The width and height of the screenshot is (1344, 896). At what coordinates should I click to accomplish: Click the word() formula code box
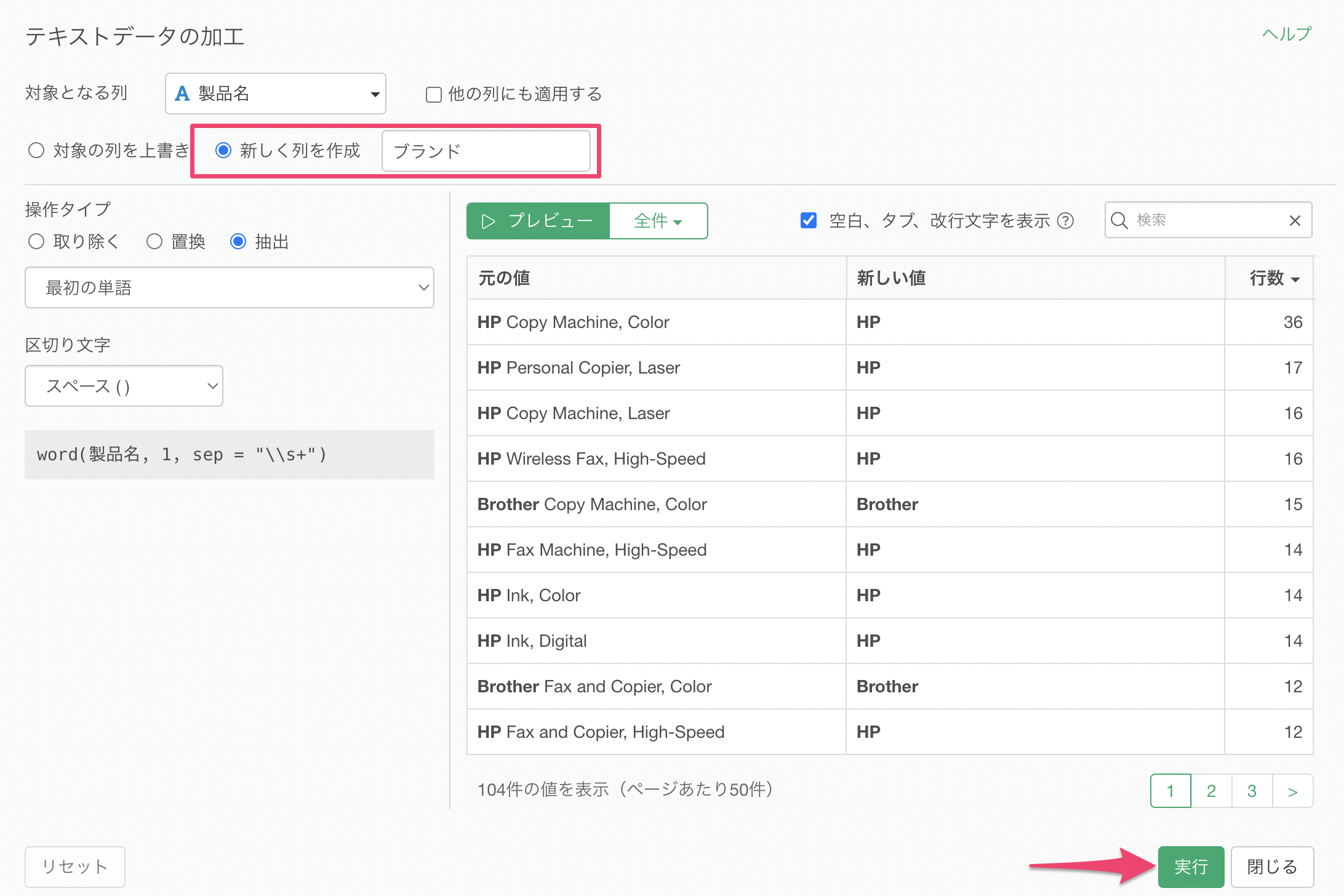[229, 455]
